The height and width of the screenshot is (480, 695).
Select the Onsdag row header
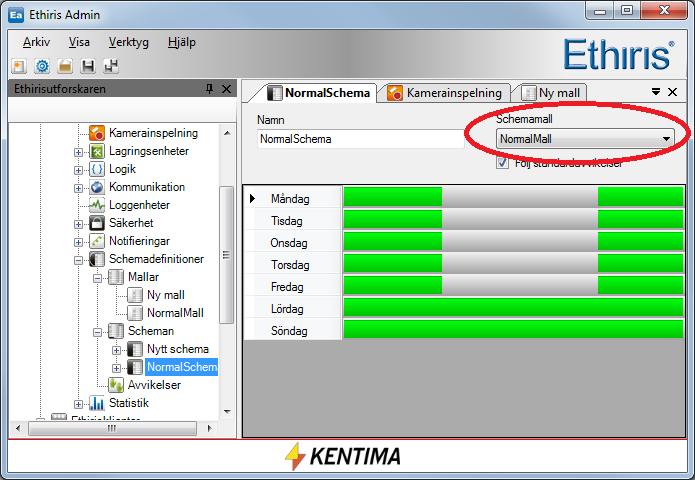coord(293,242)
